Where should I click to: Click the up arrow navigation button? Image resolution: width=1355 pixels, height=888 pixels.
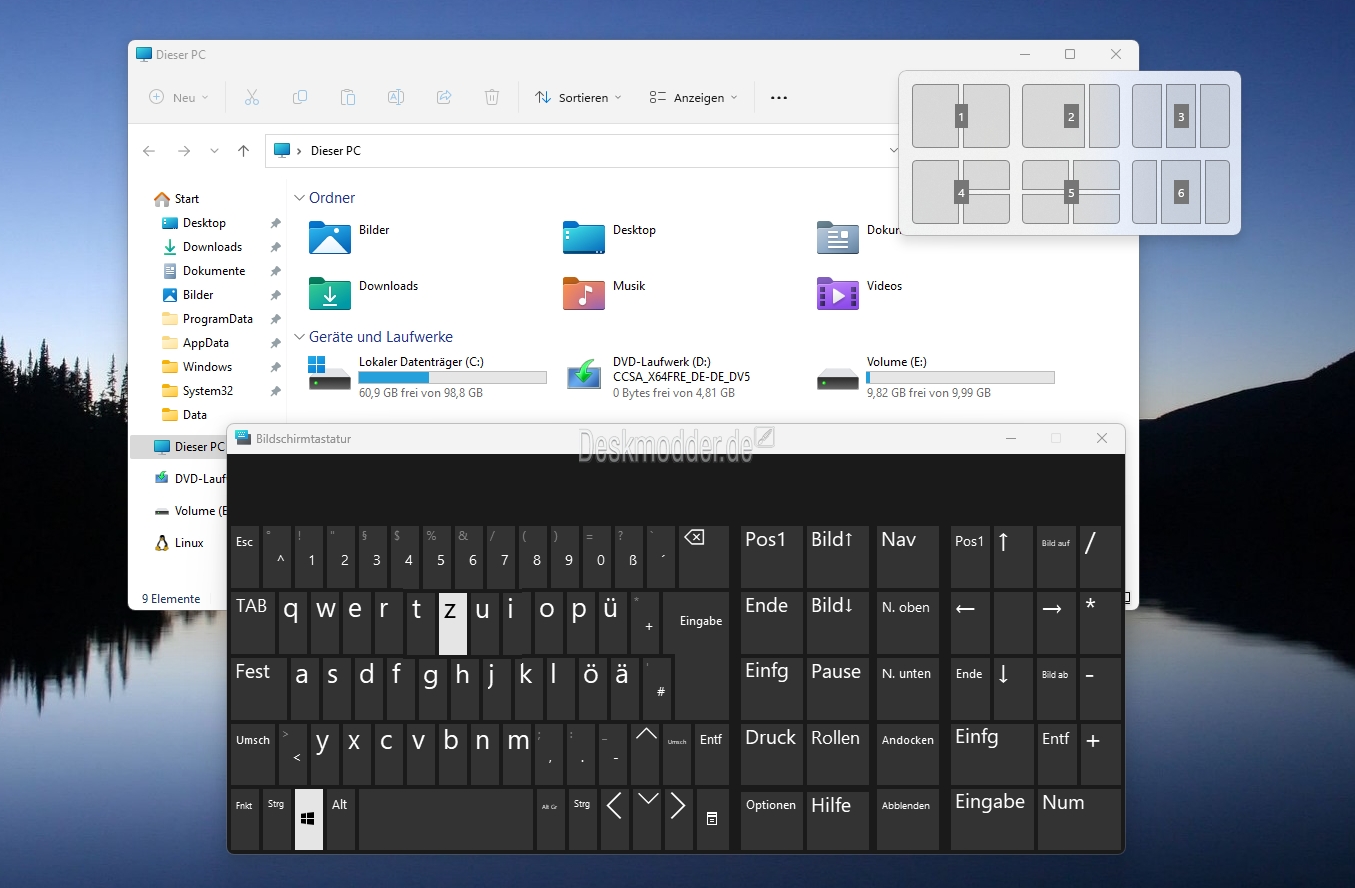point(243,151)
